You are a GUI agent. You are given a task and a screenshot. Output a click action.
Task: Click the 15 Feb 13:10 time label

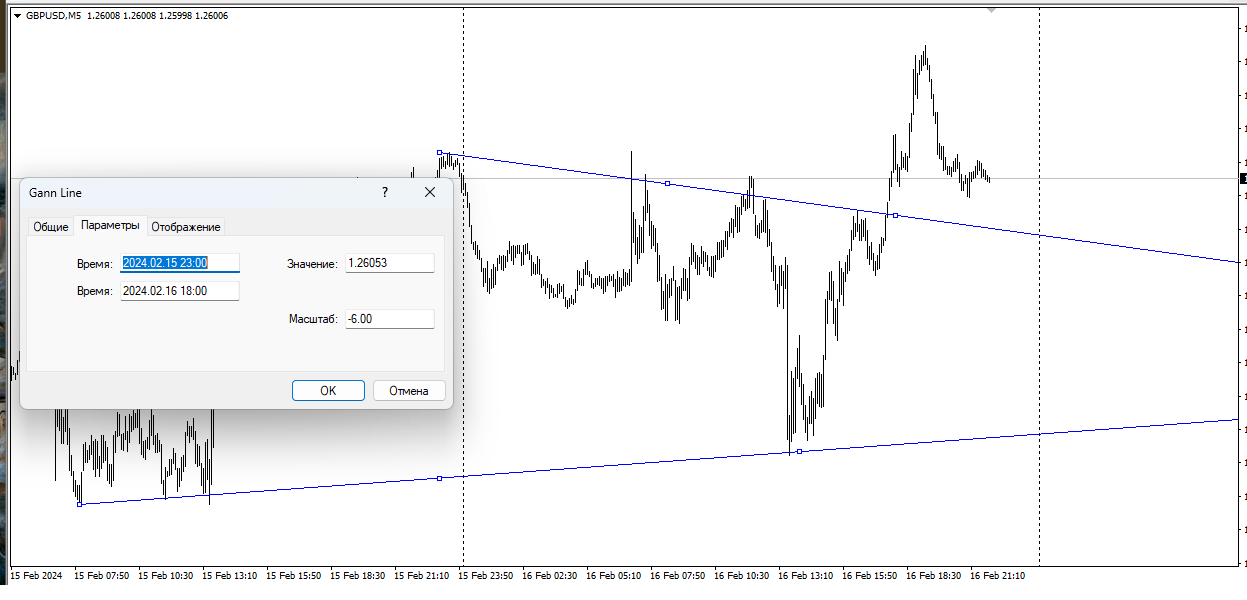[229, 576]
